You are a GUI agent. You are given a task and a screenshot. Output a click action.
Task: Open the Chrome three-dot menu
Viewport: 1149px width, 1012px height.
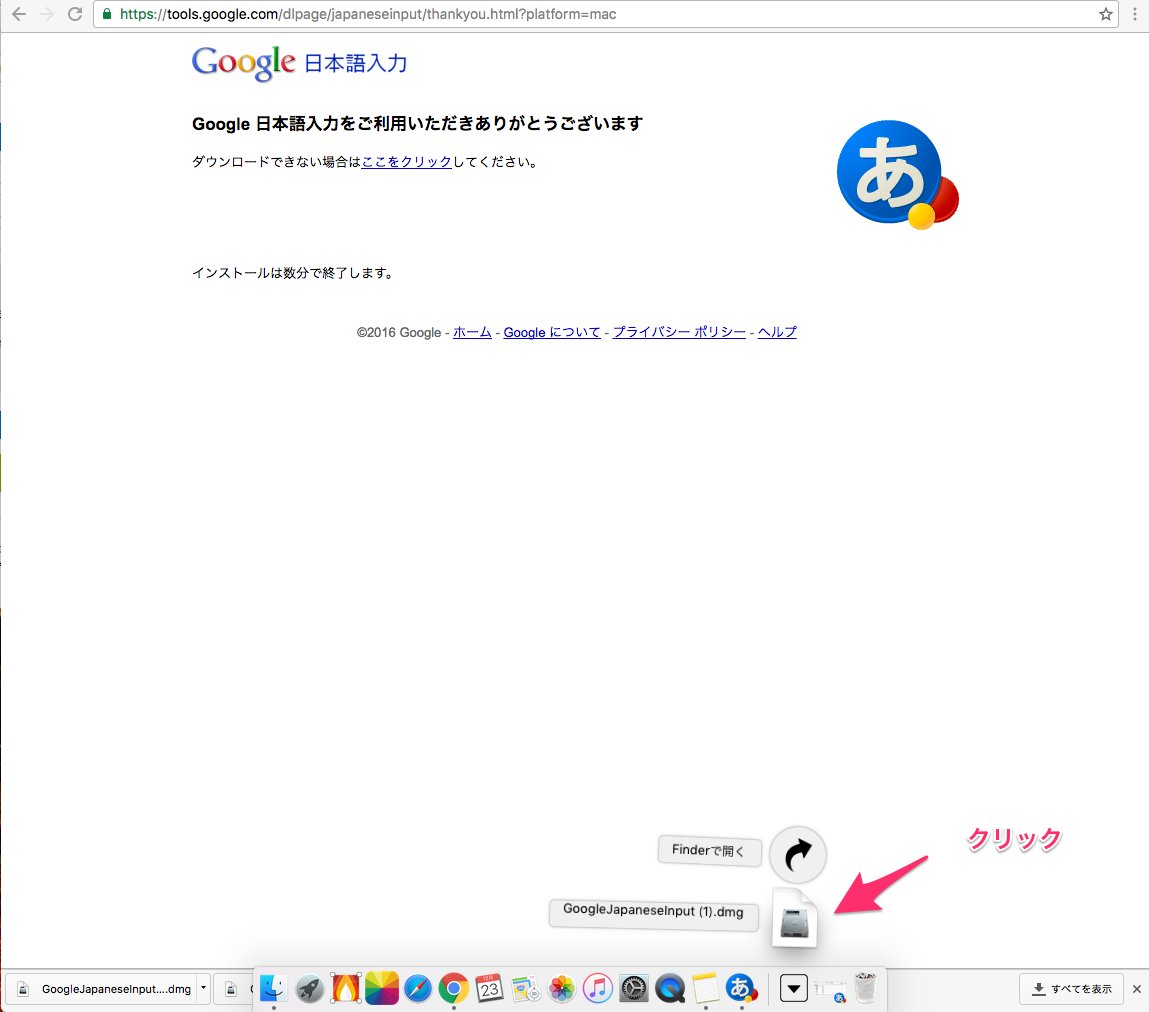pyautogui.click(x=1135, y=14)
